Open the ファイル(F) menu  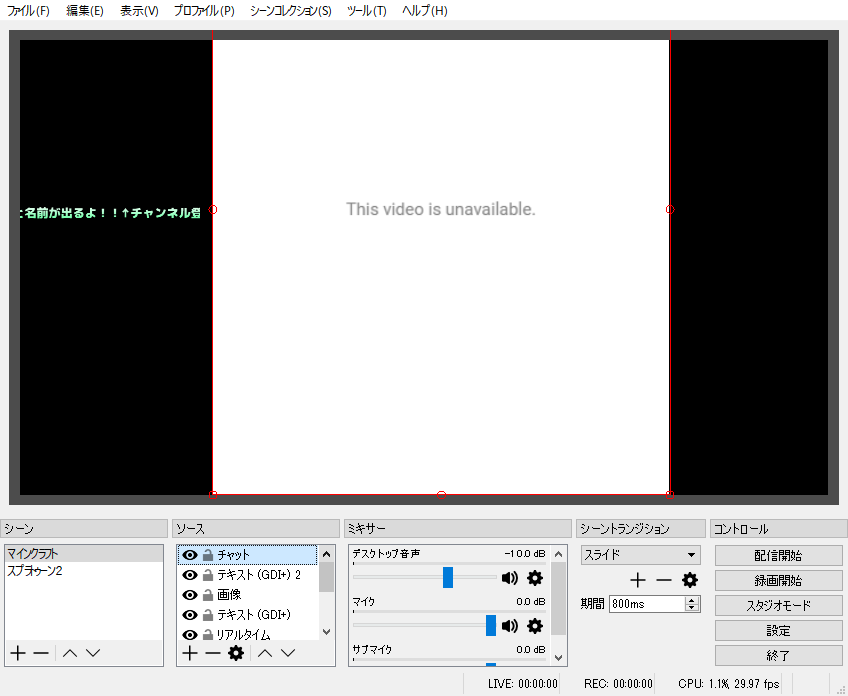(28, 11)
